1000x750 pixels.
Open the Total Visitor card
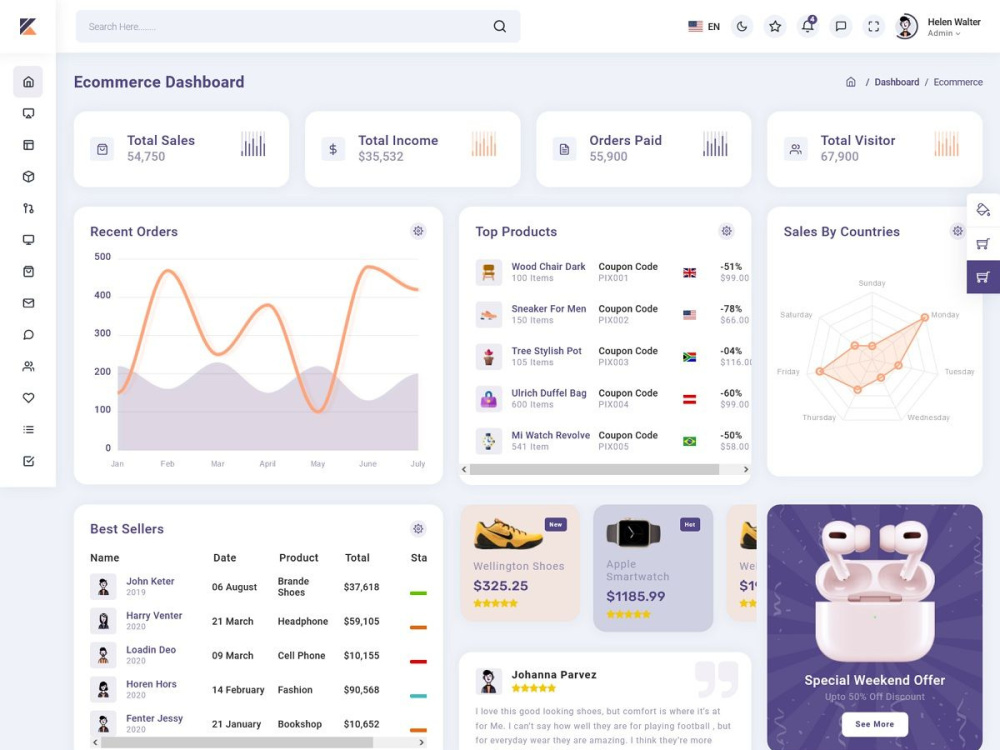point(874,149)
